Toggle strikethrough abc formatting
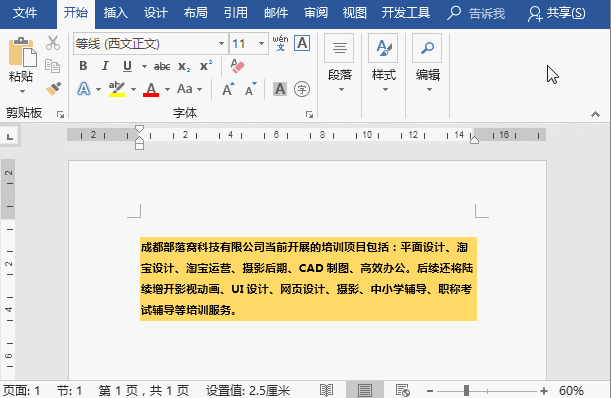Screen dimensions: 611x398 [162, 67]
